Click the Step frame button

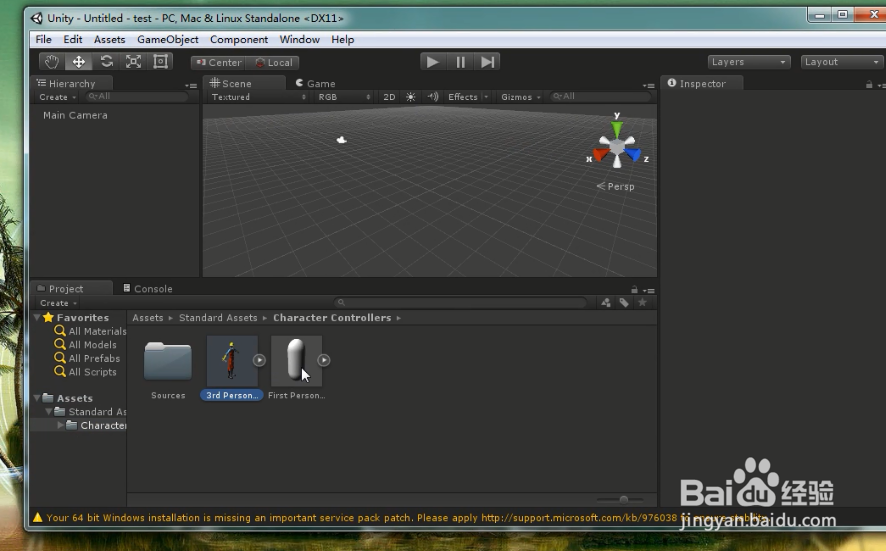pos(487,62)
